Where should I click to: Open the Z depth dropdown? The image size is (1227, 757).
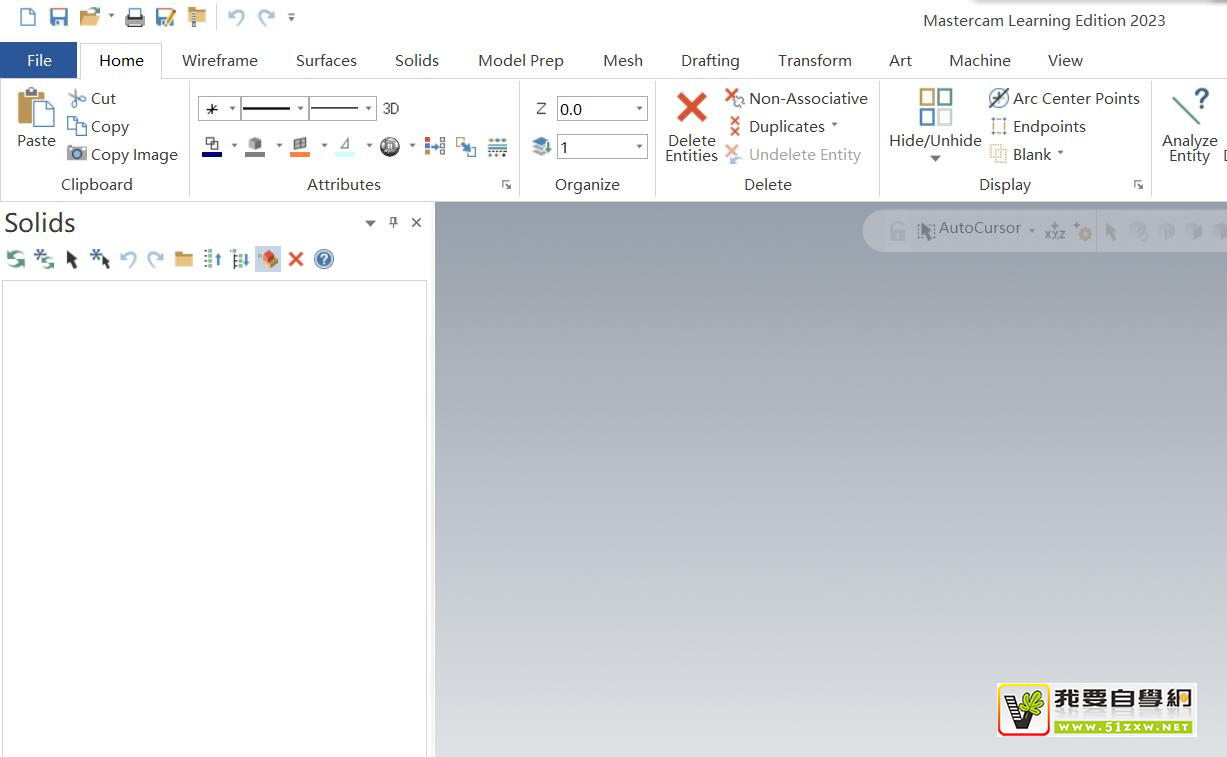(639, 109)
